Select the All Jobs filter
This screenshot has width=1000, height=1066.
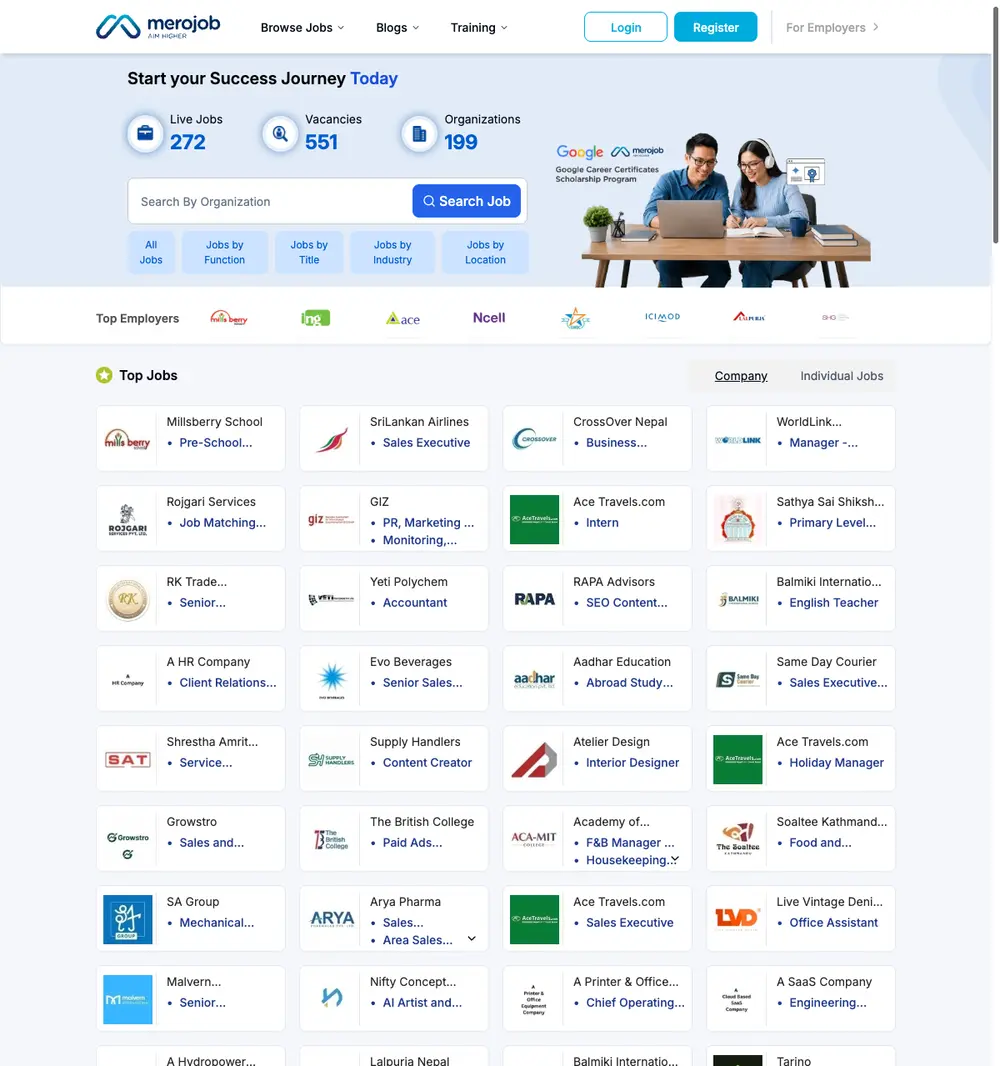151,252
